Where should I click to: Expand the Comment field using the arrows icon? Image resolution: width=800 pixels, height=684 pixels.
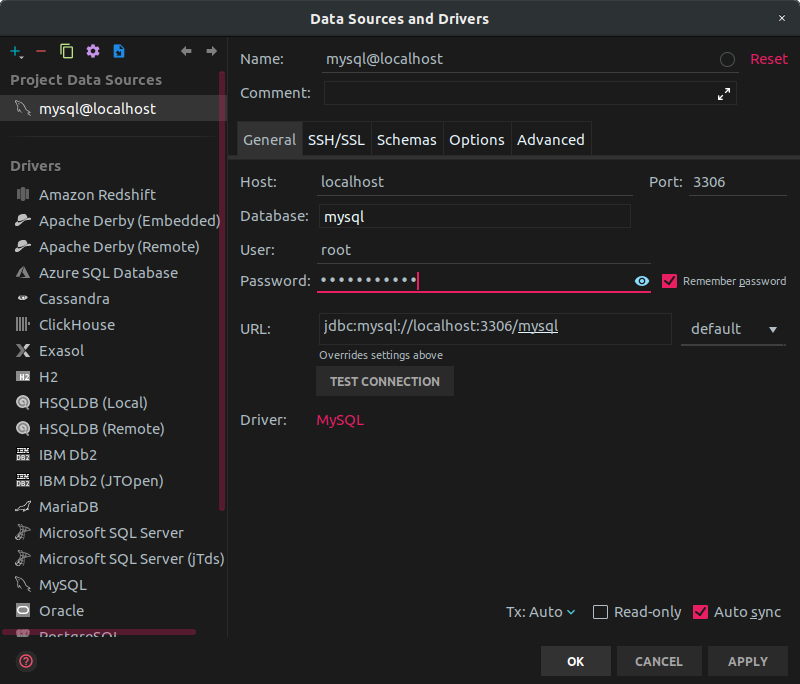click(724, 93)
